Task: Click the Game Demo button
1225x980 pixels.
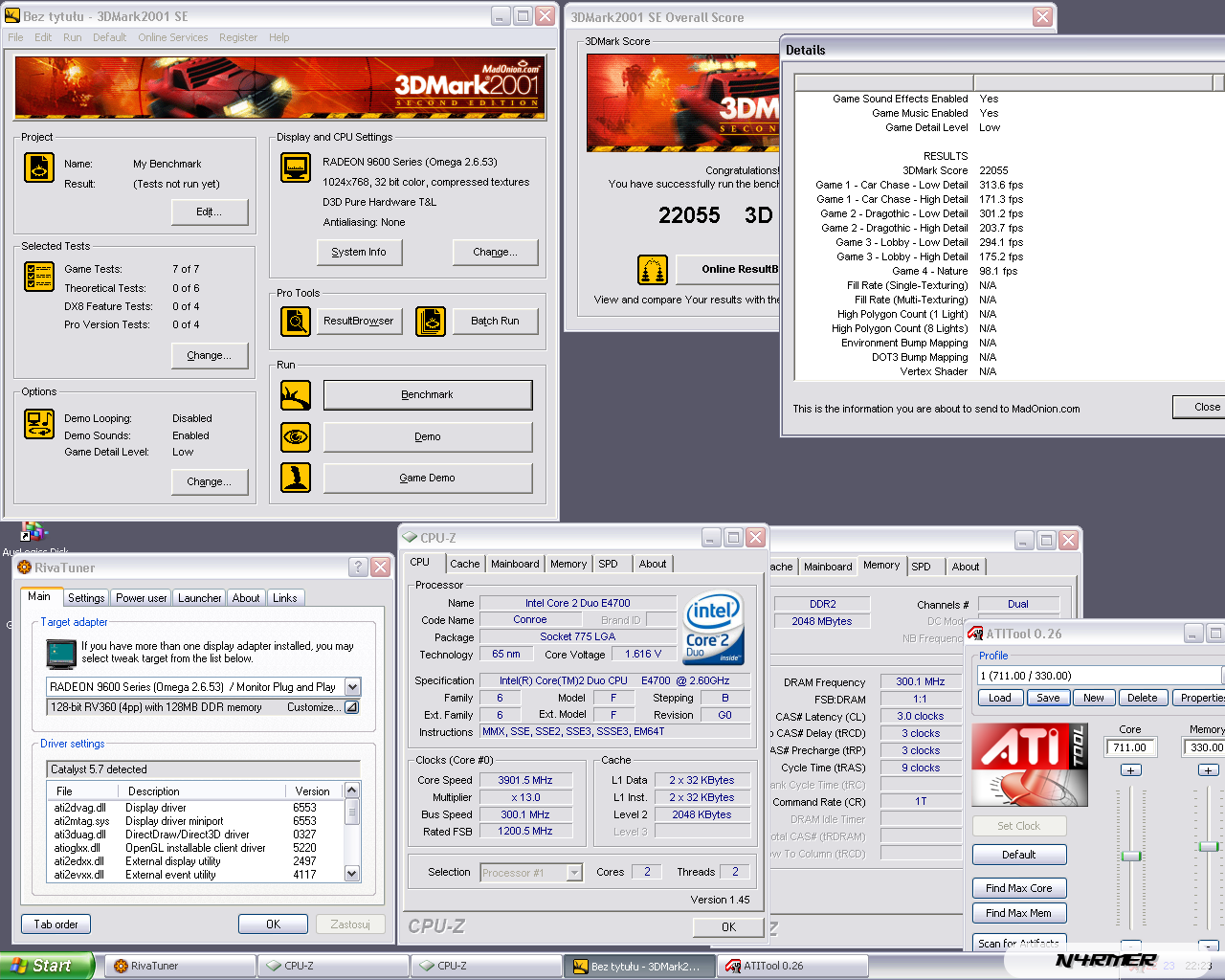Action: 427,479
